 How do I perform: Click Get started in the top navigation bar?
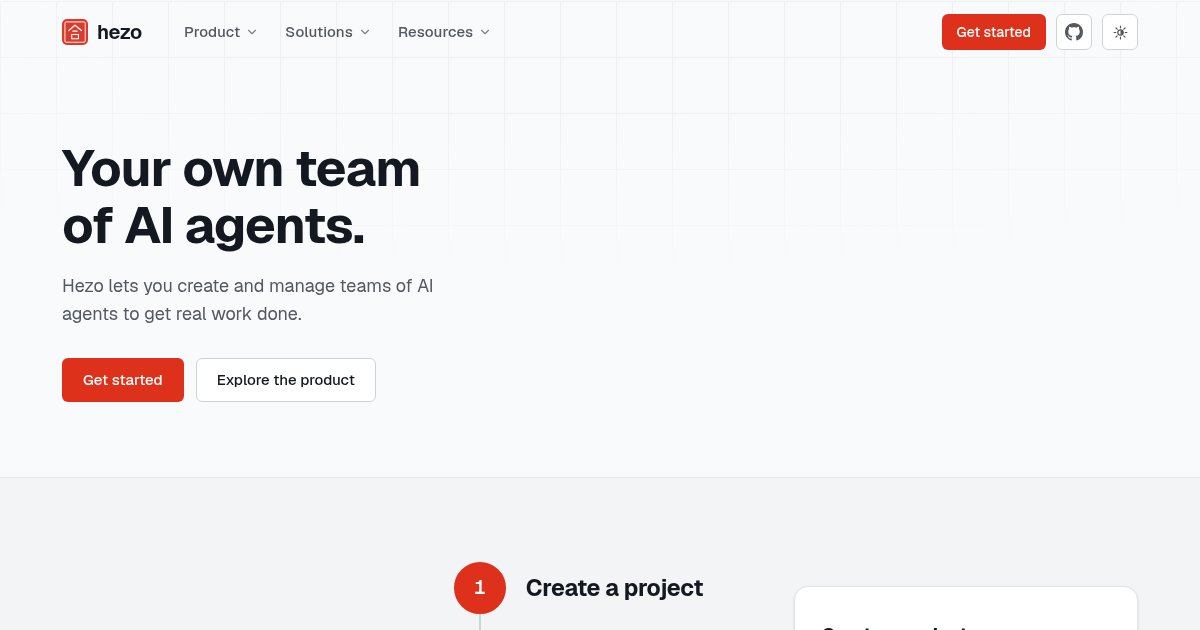(x=993, y=32)
